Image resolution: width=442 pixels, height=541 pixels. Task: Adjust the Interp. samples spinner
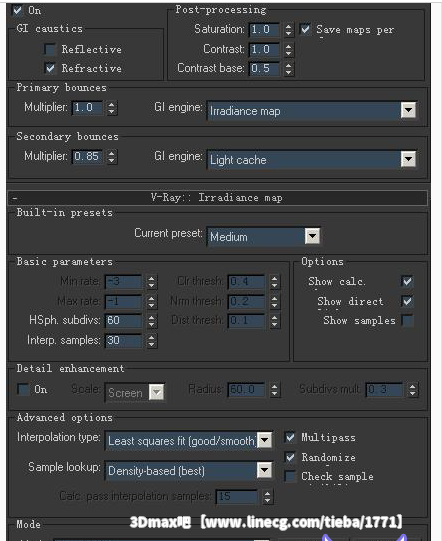(x=151, y=341)
